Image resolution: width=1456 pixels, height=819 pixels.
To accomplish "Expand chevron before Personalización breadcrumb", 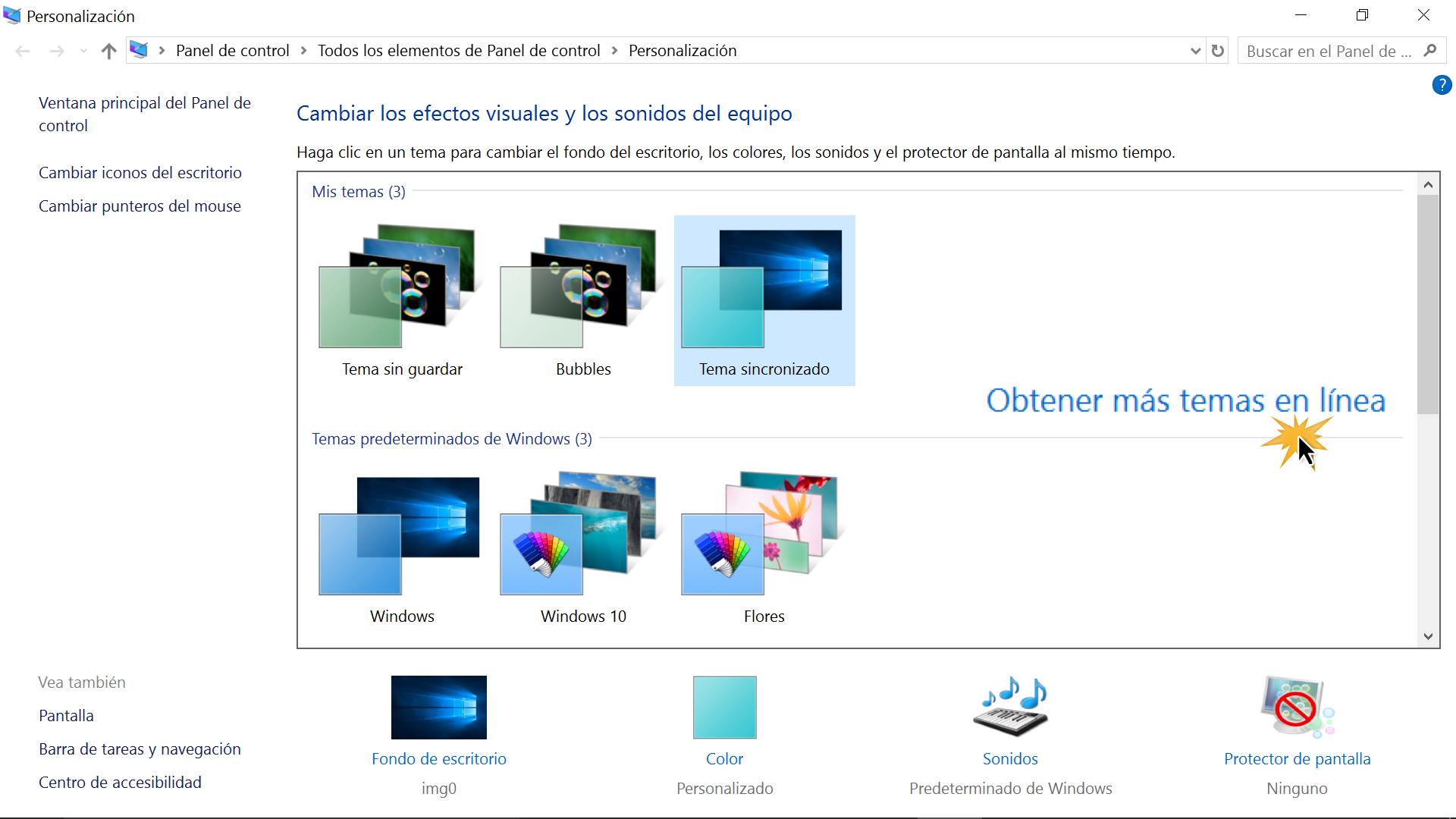I will click(614, 51).
